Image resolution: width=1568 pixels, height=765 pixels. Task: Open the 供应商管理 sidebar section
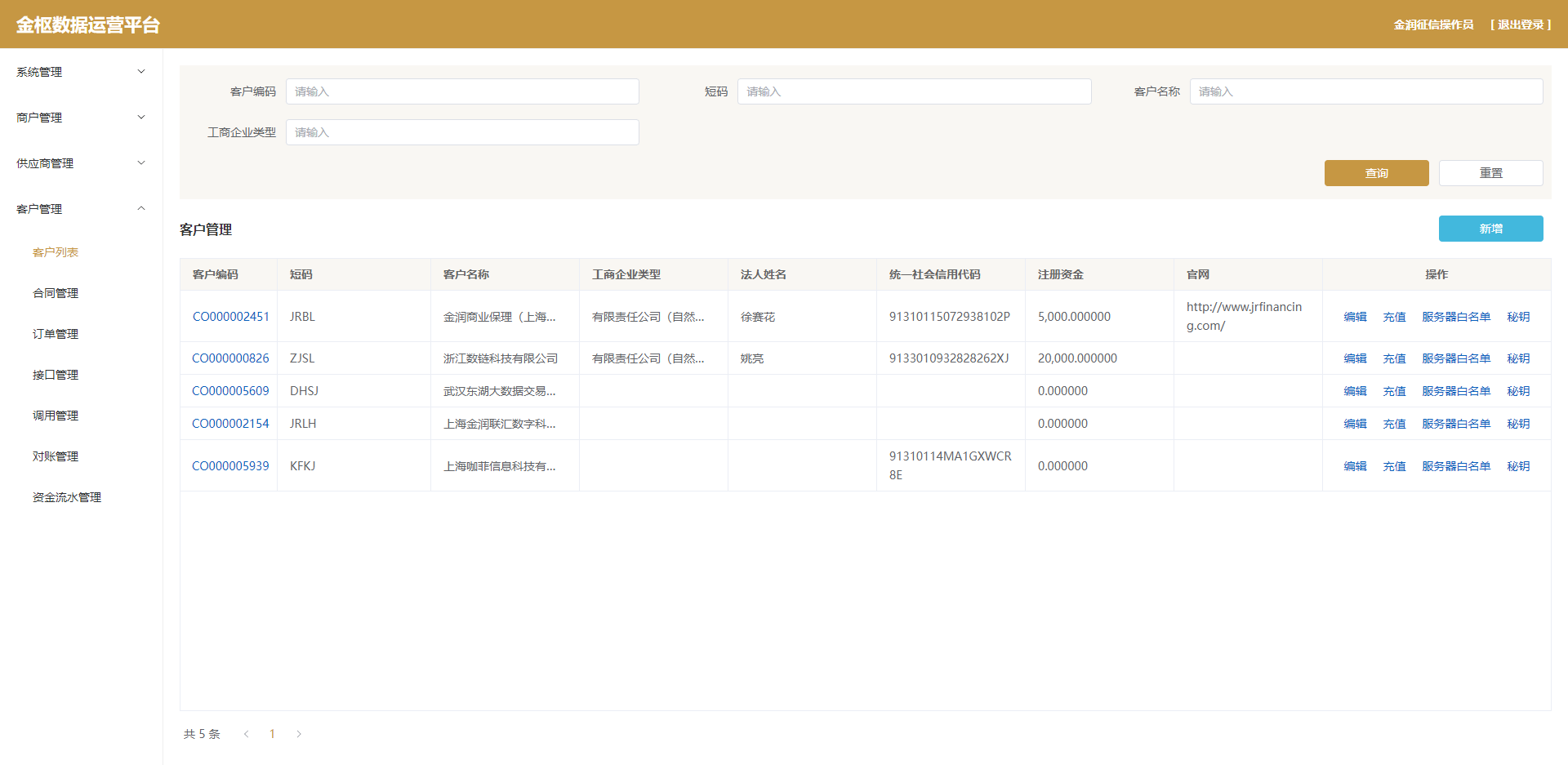tap(81, 163)
